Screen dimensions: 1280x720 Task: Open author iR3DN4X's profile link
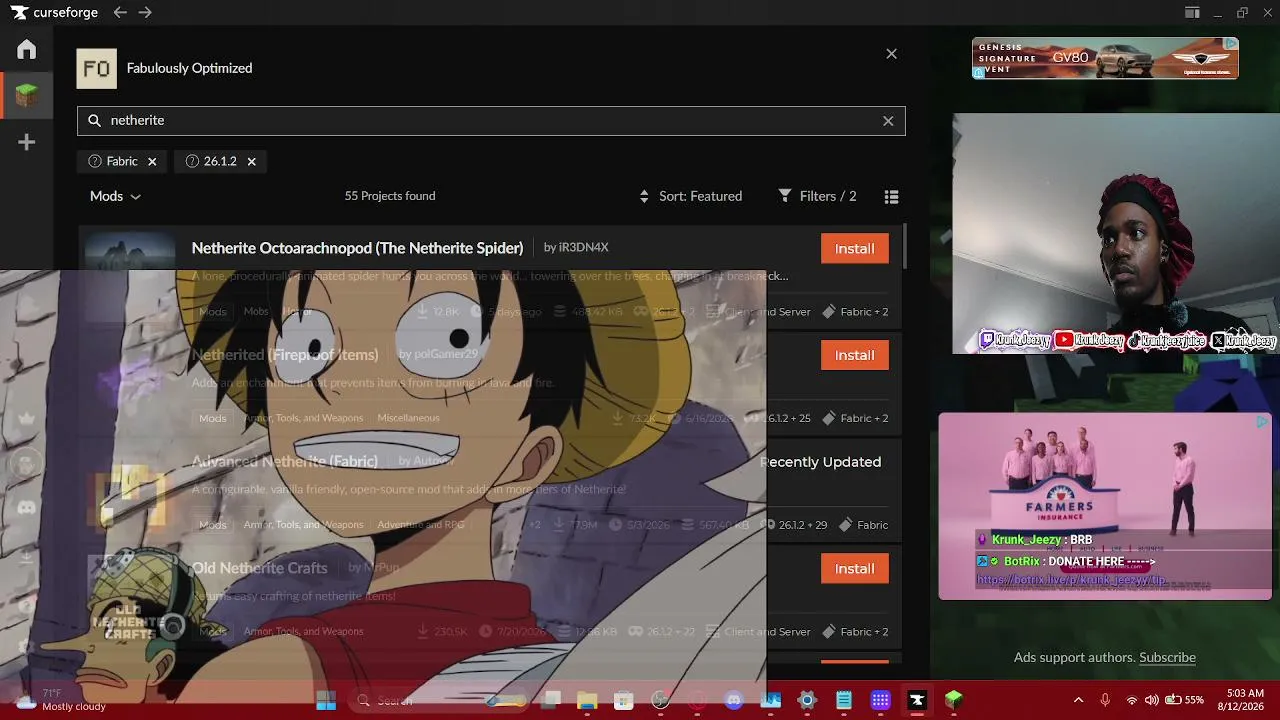[576, 247]
